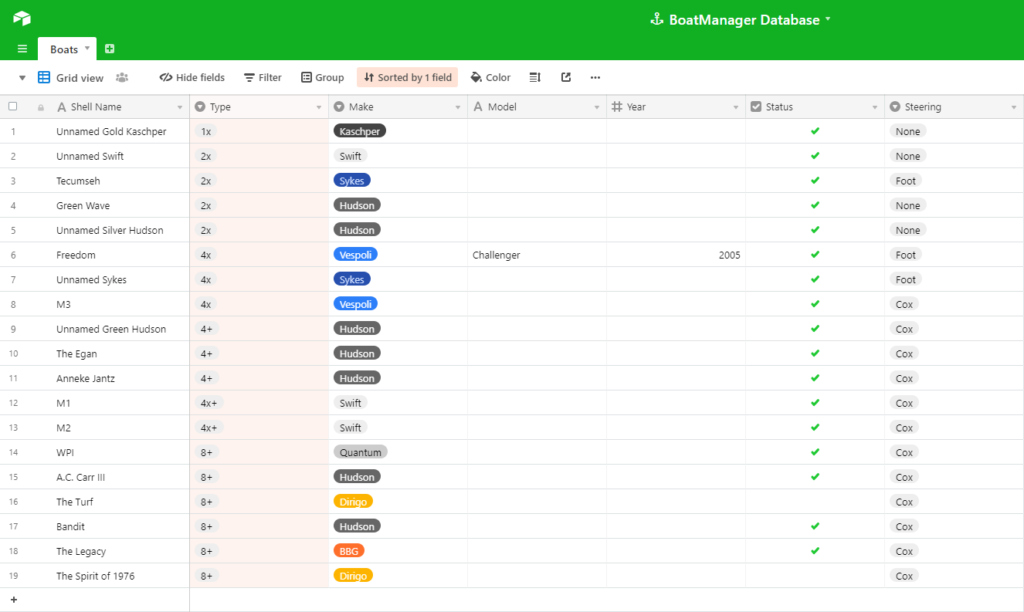Toggle Status check for The Legacy
Image resolution: width=1024 pixels, height=612 pixels.
point(815,551)
